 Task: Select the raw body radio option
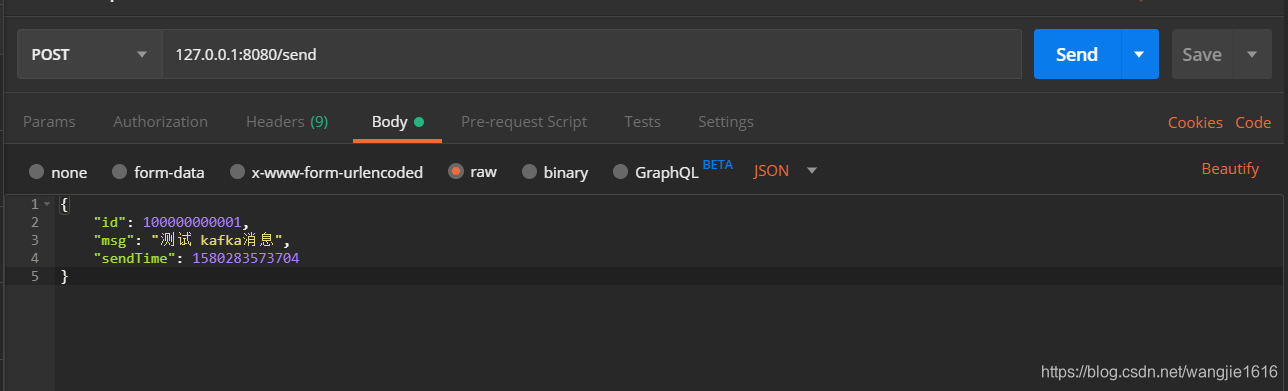(456, 172)
